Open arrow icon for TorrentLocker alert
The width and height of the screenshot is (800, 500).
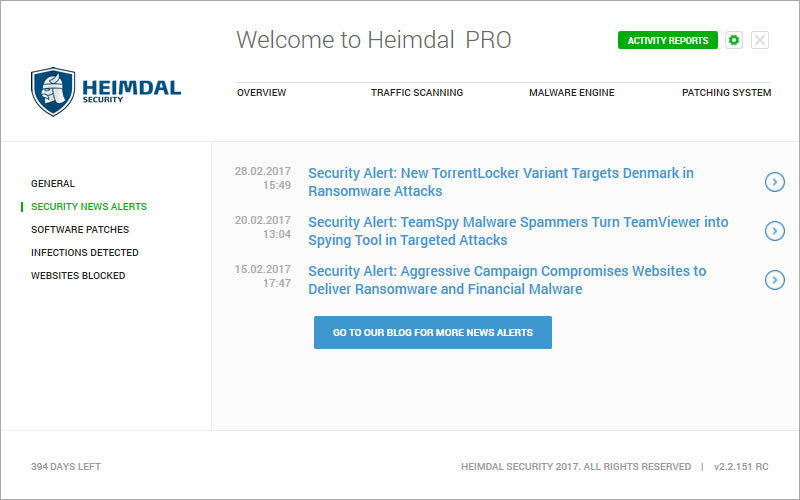click(x=774, y=182)
